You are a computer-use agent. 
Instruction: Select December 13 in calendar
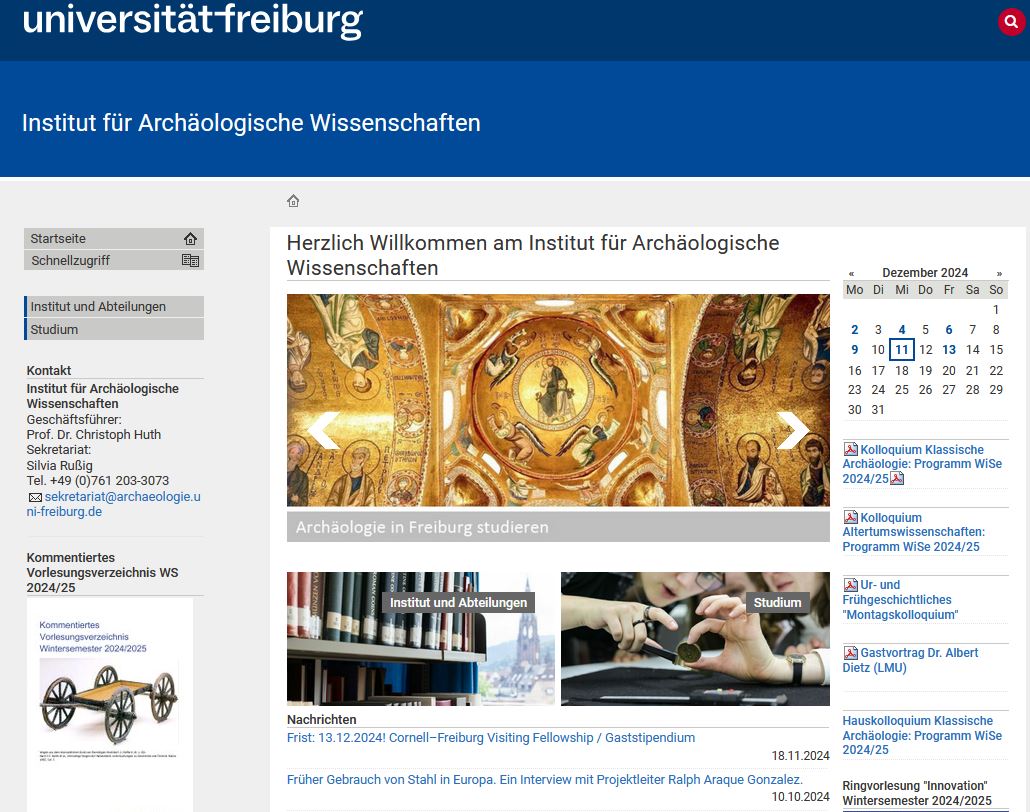pos(949,350)
